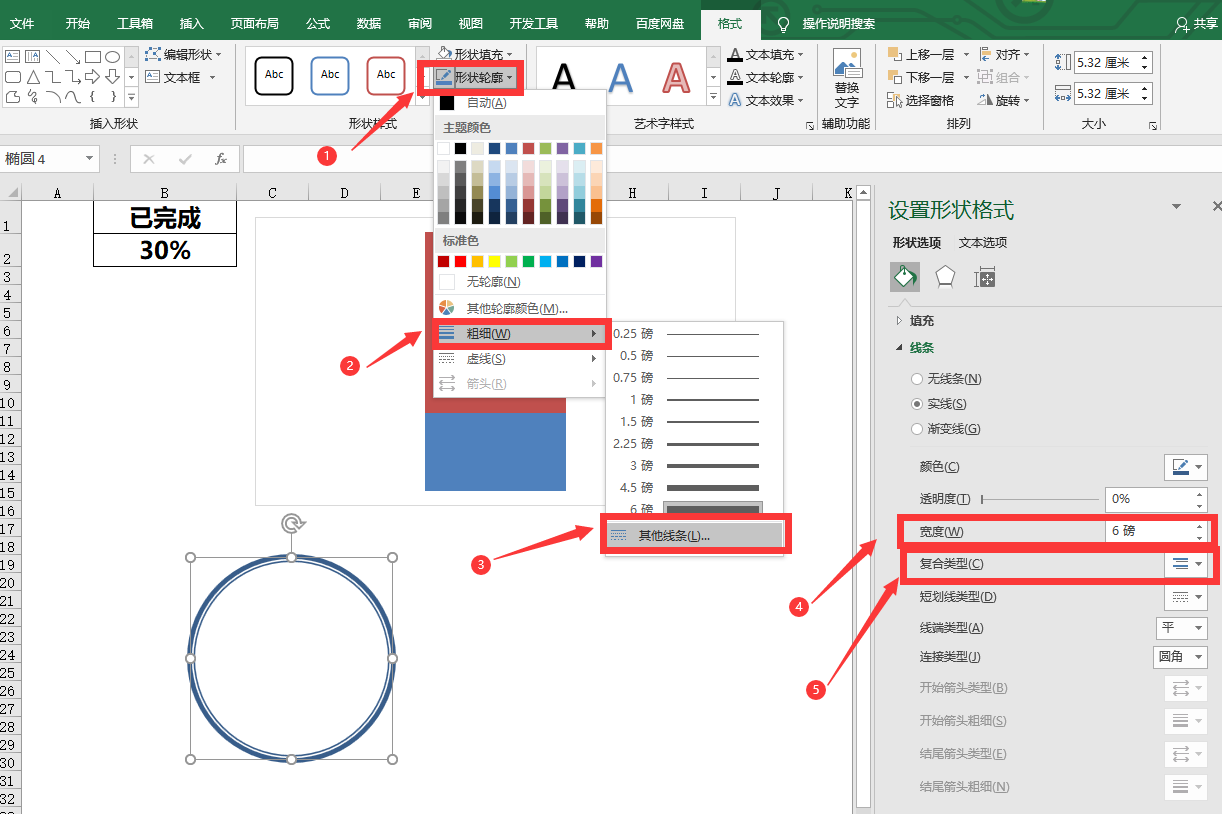Viewport: 1222px width, 814px height.
Task: Choose 自动 automatic outline color
Action: [x=520, y=103]
